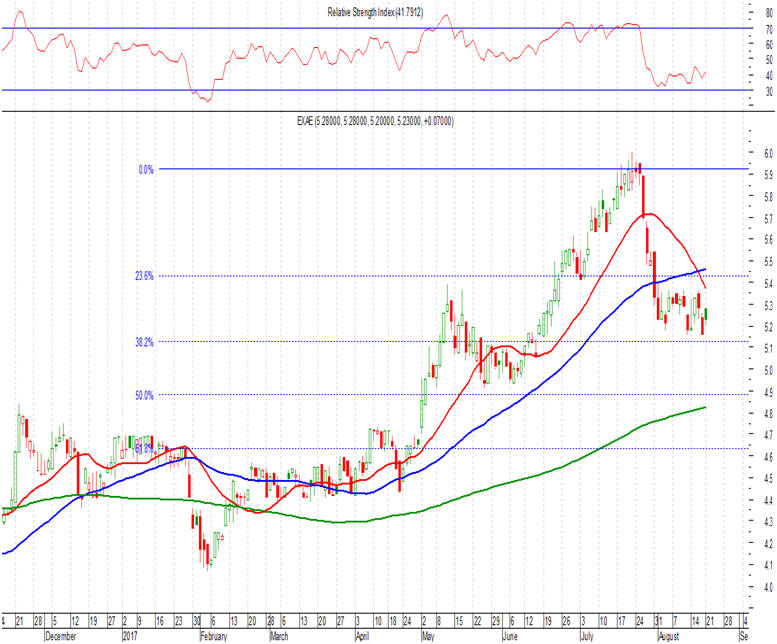
Task: Select the solid 0.0% Fibonacci retracement line
Action: pos(453,169)
